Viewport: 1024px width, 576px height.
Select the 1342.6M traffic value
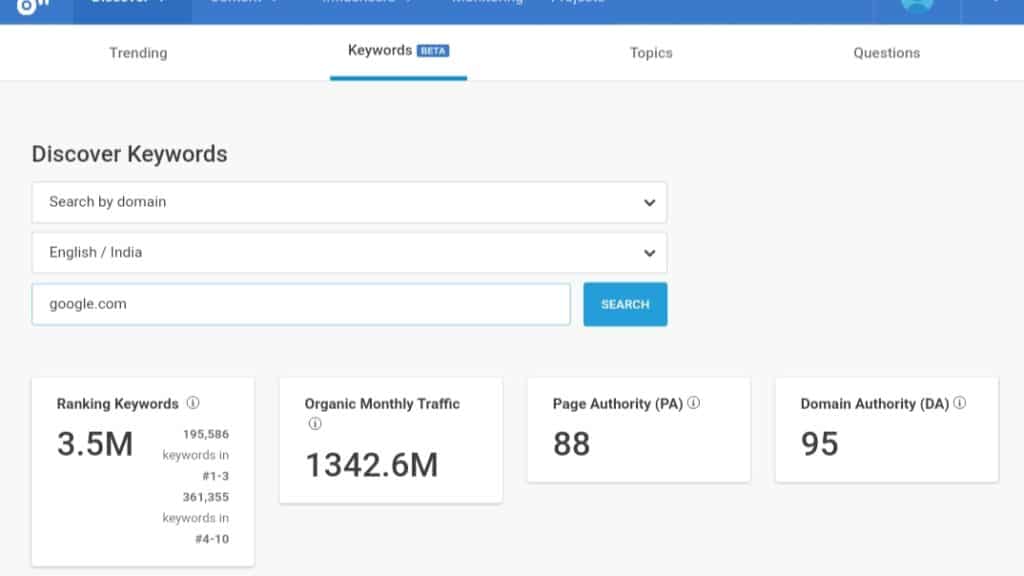pos(372,465)
